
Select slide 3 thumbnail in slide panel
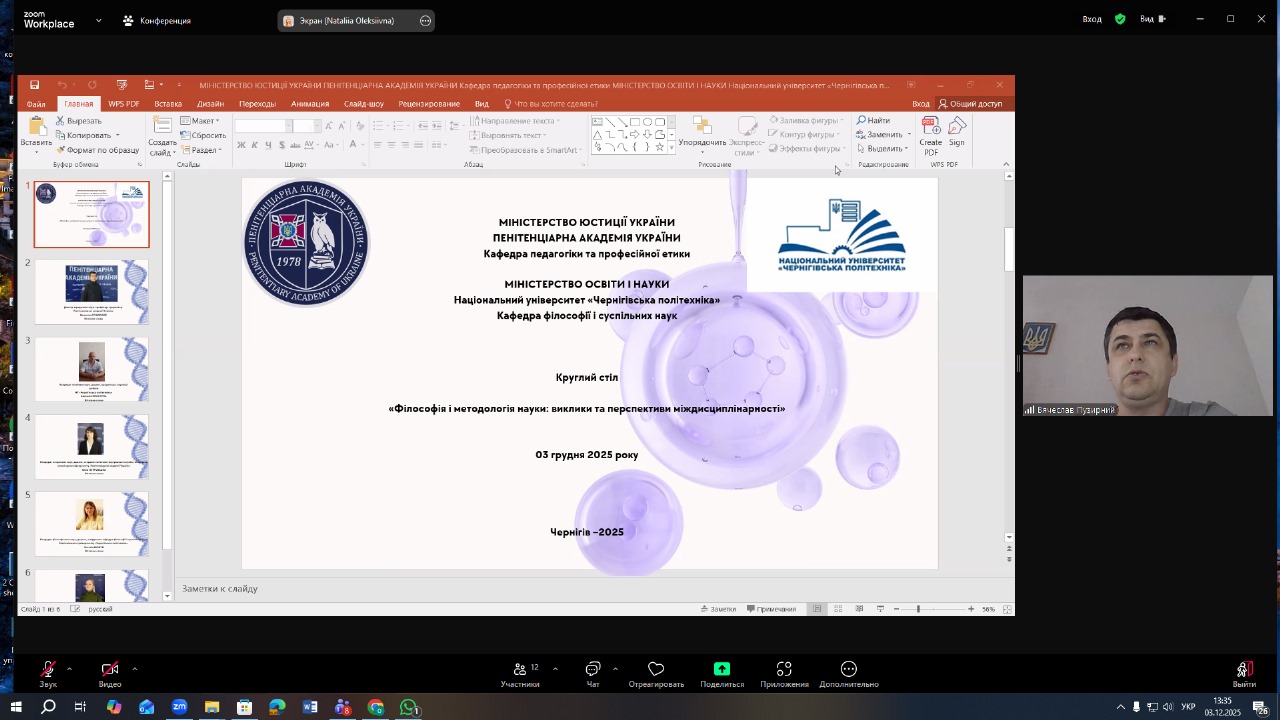[91, 369]
